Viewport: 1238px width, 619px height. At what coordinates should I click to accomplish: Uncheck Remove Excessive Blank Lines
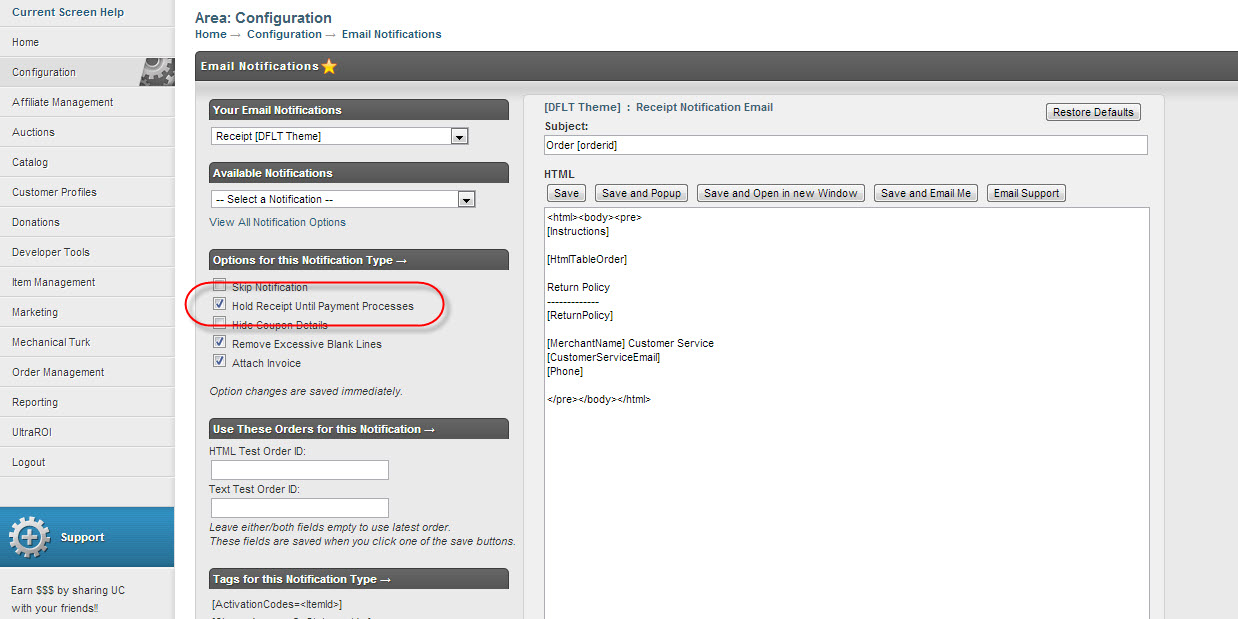tap(219, 343)
